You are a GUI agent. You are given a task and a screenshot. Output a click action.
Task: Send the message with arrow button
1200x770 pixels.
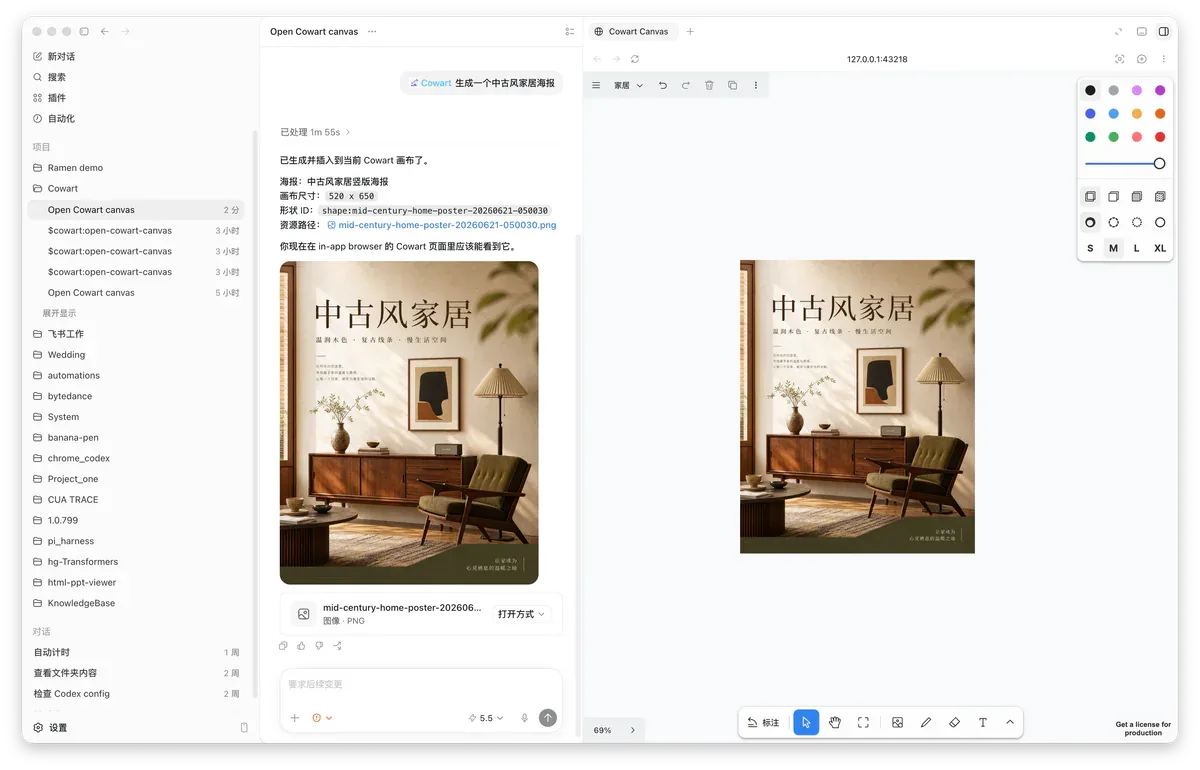click(547, 718)
